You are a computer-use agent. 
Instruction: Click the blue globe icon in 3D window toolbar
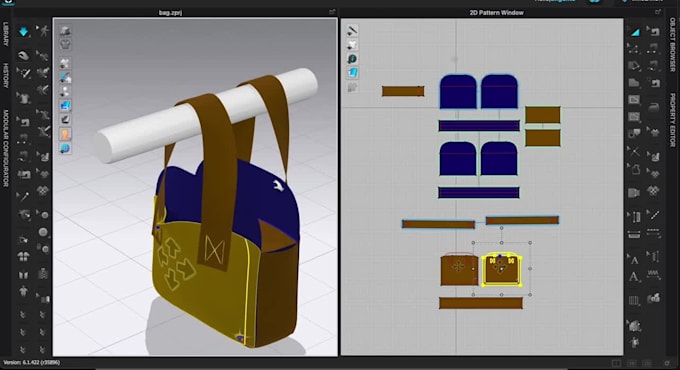coord(65,148)
